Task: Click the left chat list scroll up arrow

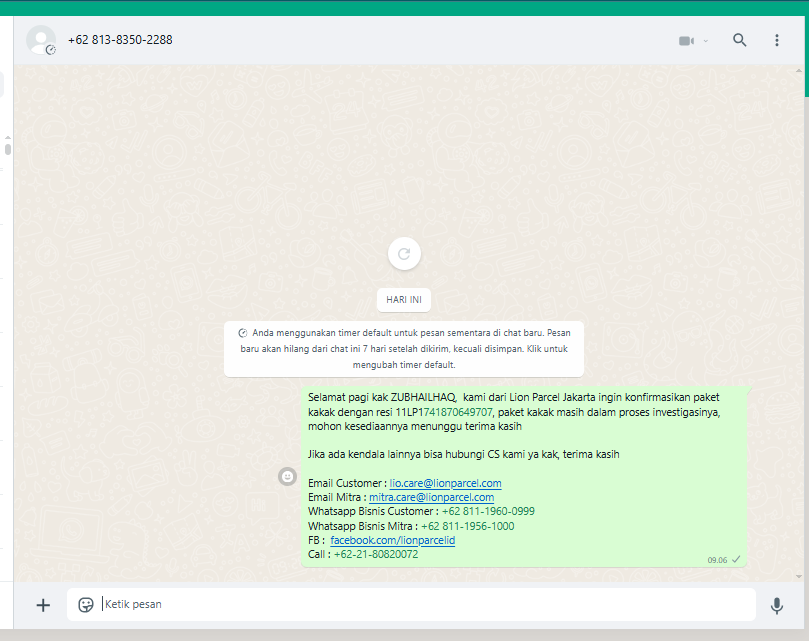Action: 8,138
